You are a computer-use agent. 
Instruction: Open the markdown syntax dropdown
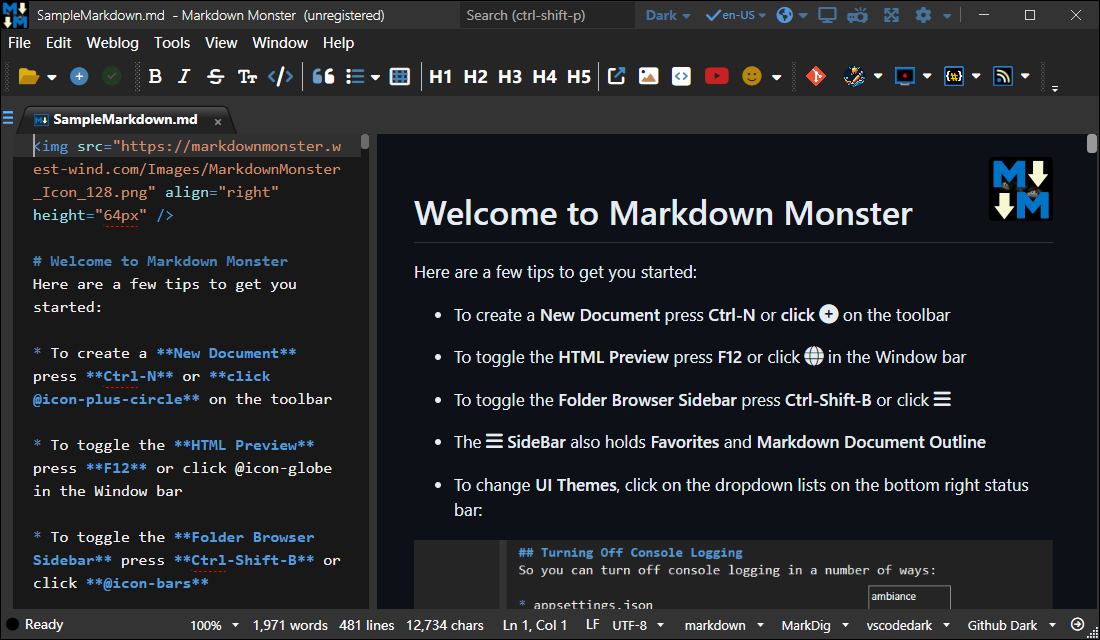click(x=724, y=625)
